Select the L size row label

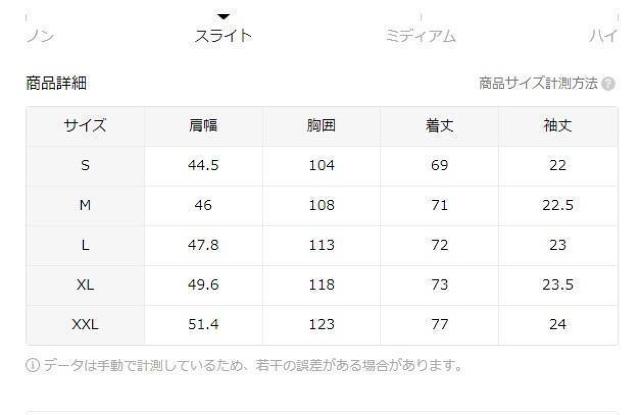85,245
